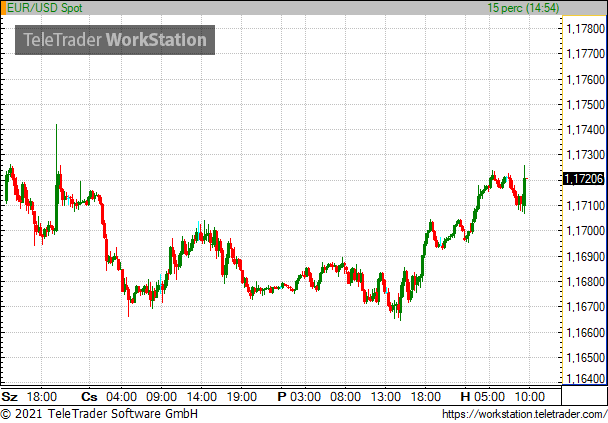The height and width of the screenshot is (423, 608).
Task: Click the 18:00 label before H
Action: [425, 397]
